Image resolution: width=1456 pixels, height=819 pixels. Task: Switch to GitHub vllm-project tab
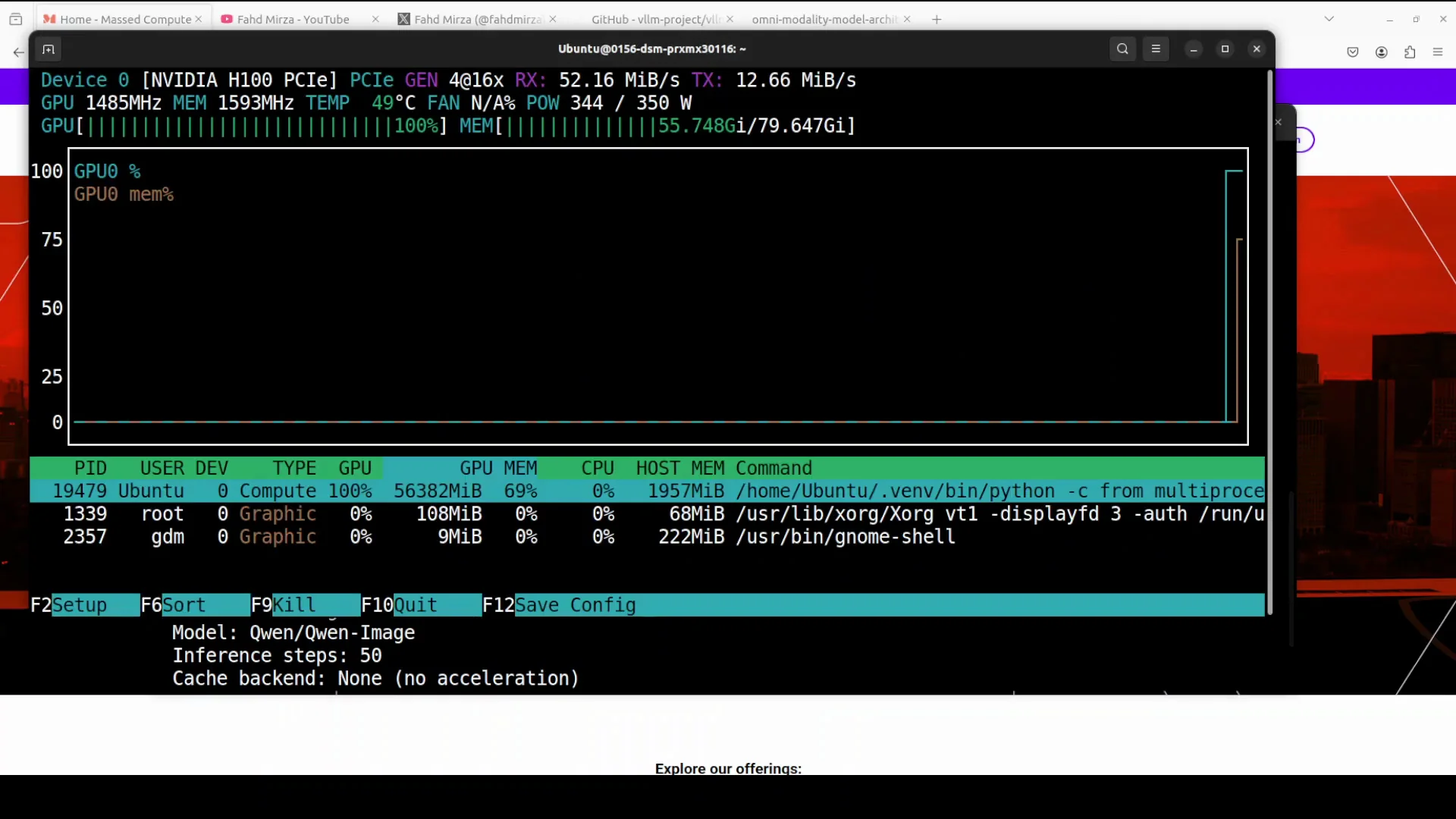coord(655,20)
